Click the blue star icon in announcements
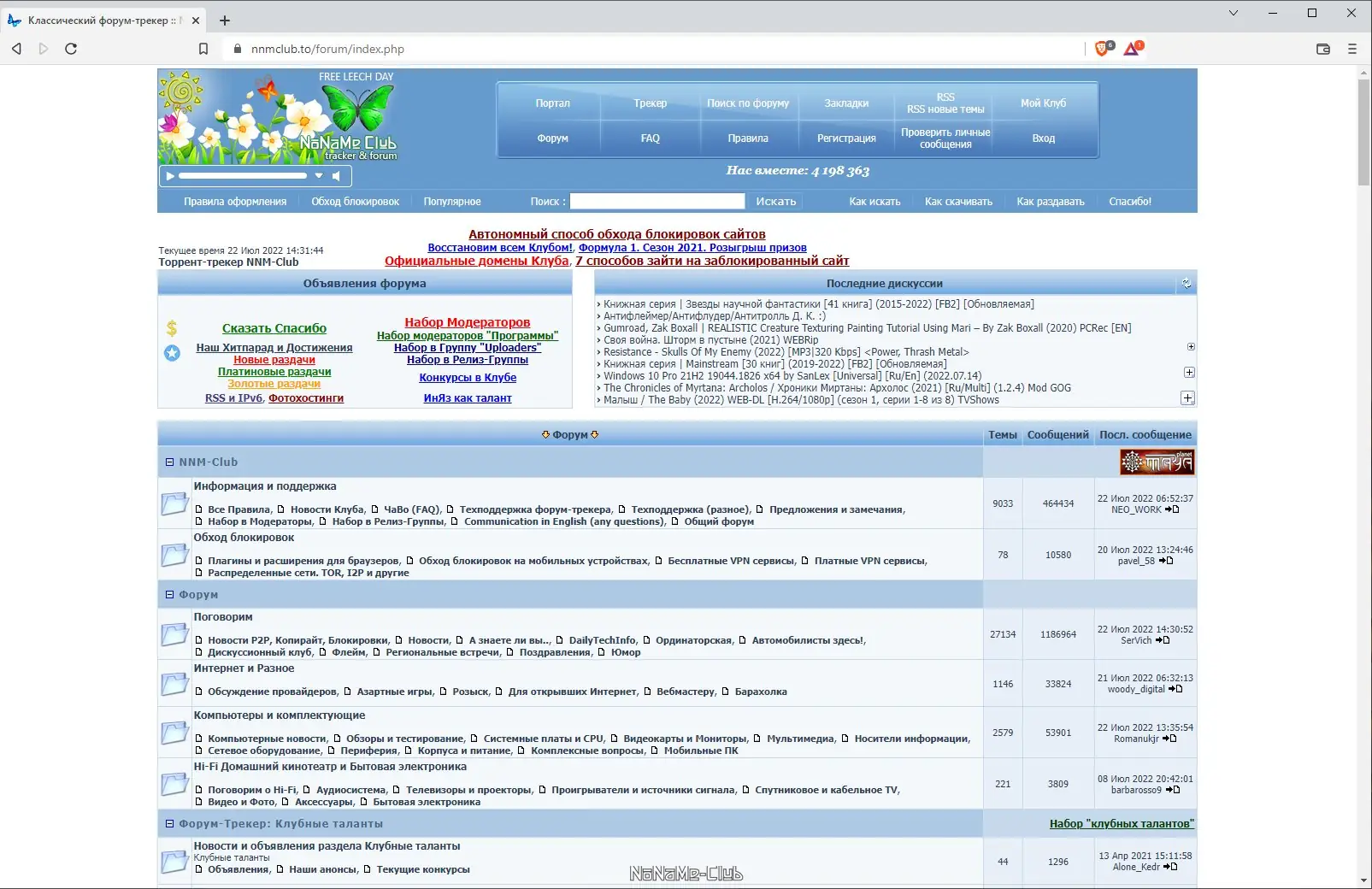 [x=172, y=352]
